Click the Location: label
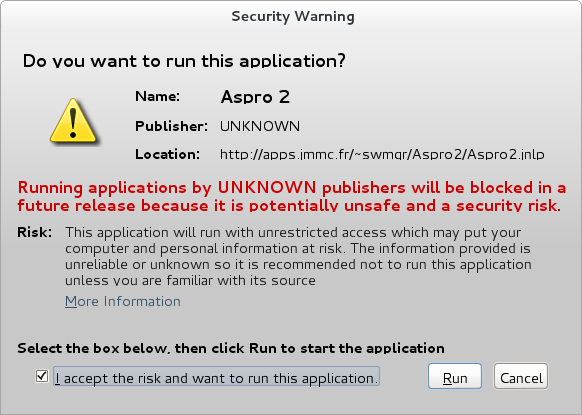 pos(167,154)
